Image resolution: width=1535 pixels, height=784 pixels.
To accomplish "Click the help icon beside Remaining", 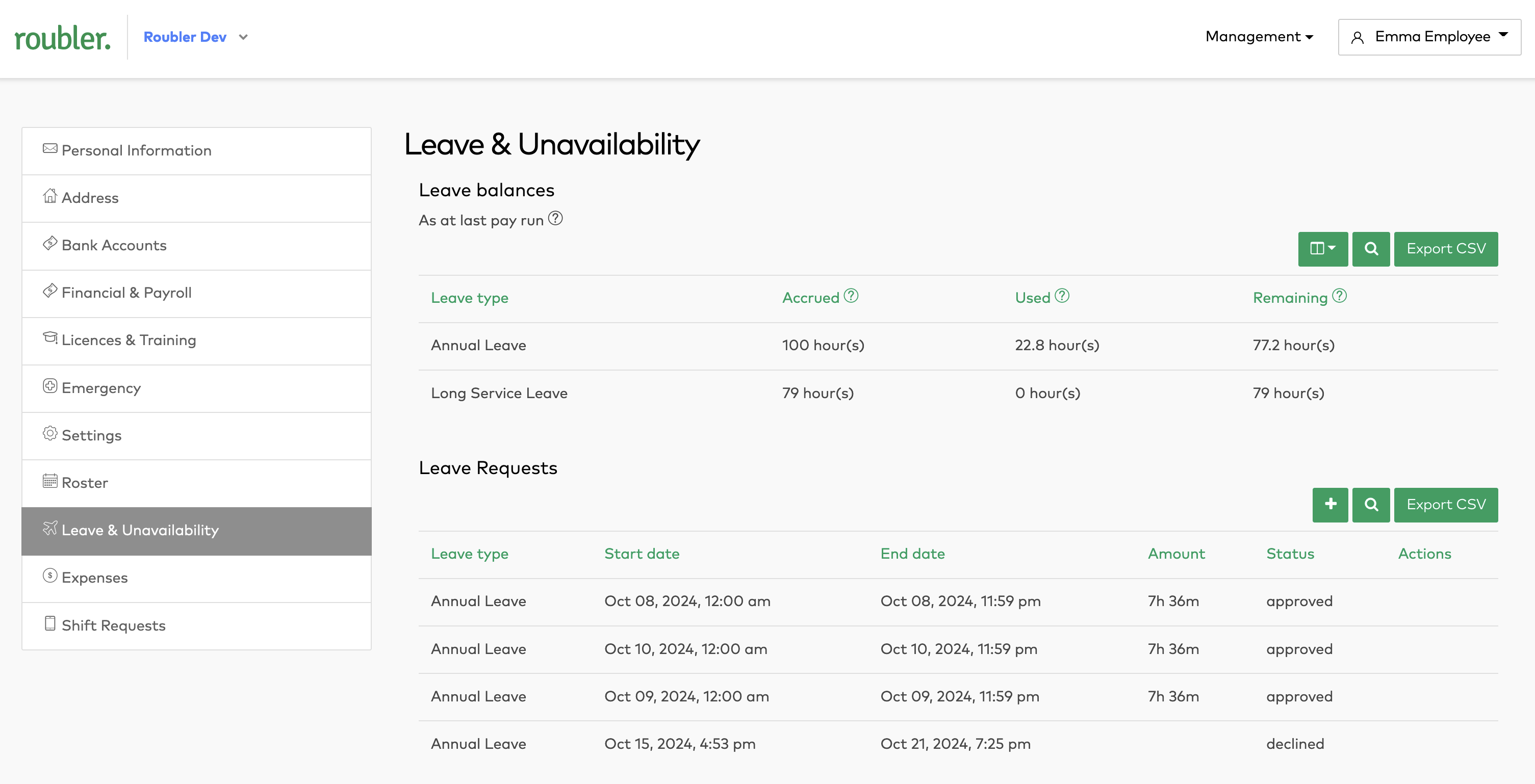I will (1340, 296).
